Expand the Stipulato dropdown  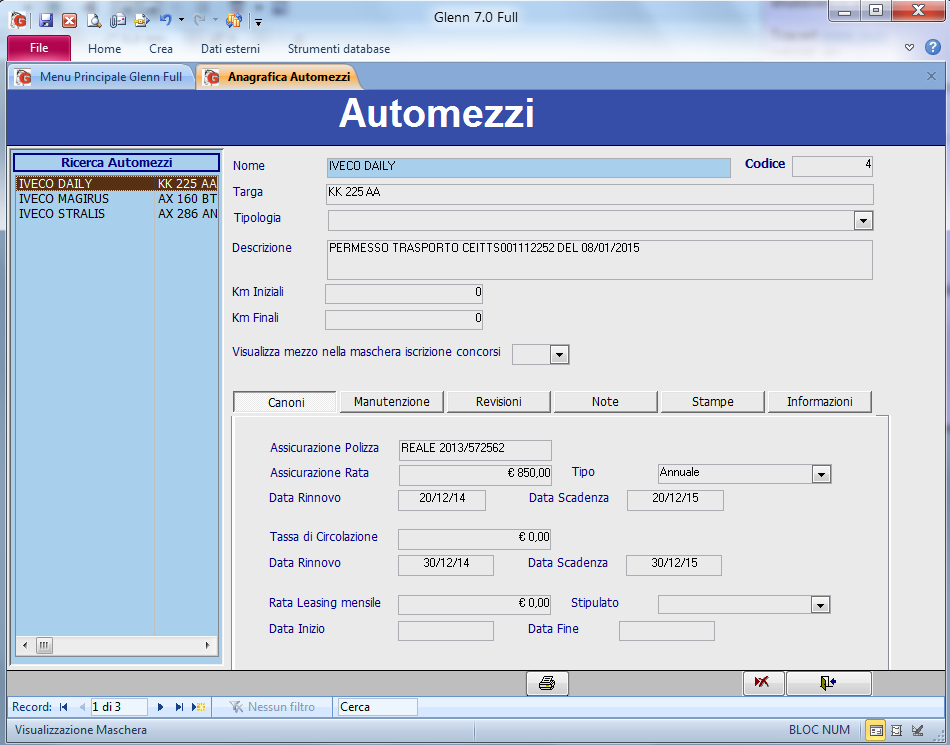[820, 605]
